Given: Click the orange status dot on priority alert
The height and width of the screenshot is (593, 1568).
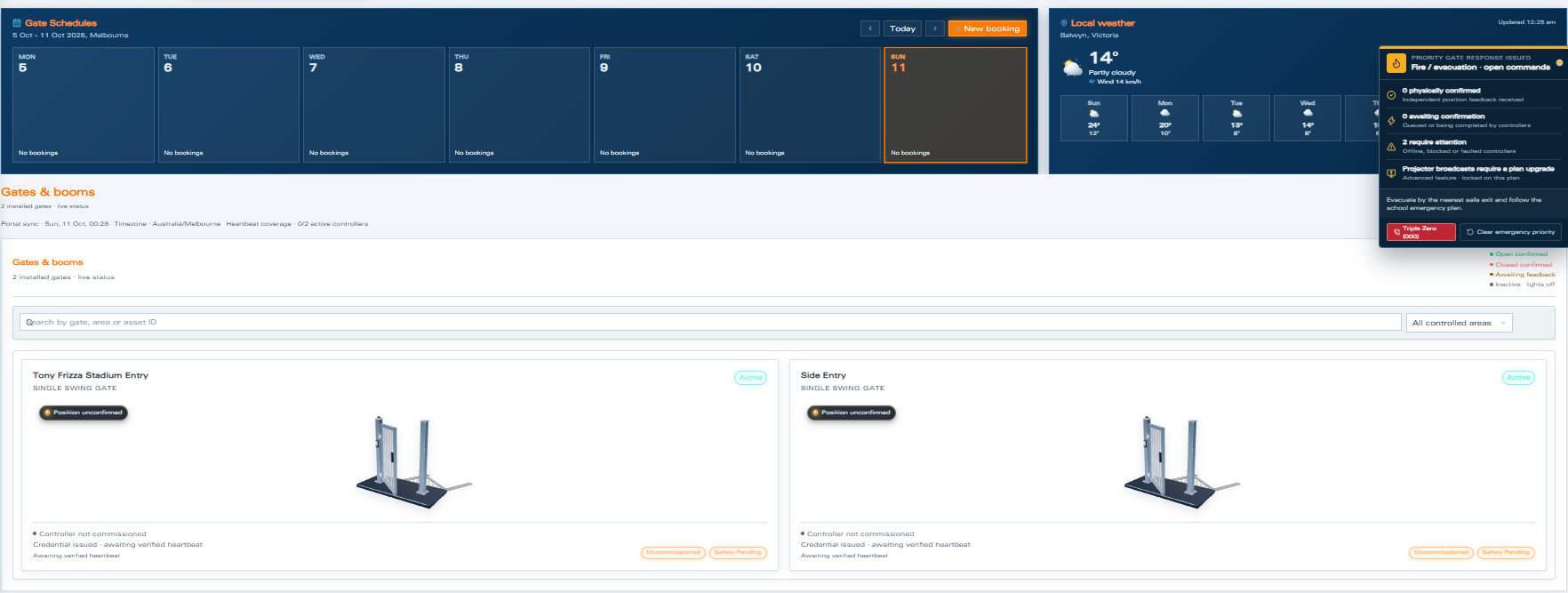Looking at the screenshot, I should (1559, 63).
